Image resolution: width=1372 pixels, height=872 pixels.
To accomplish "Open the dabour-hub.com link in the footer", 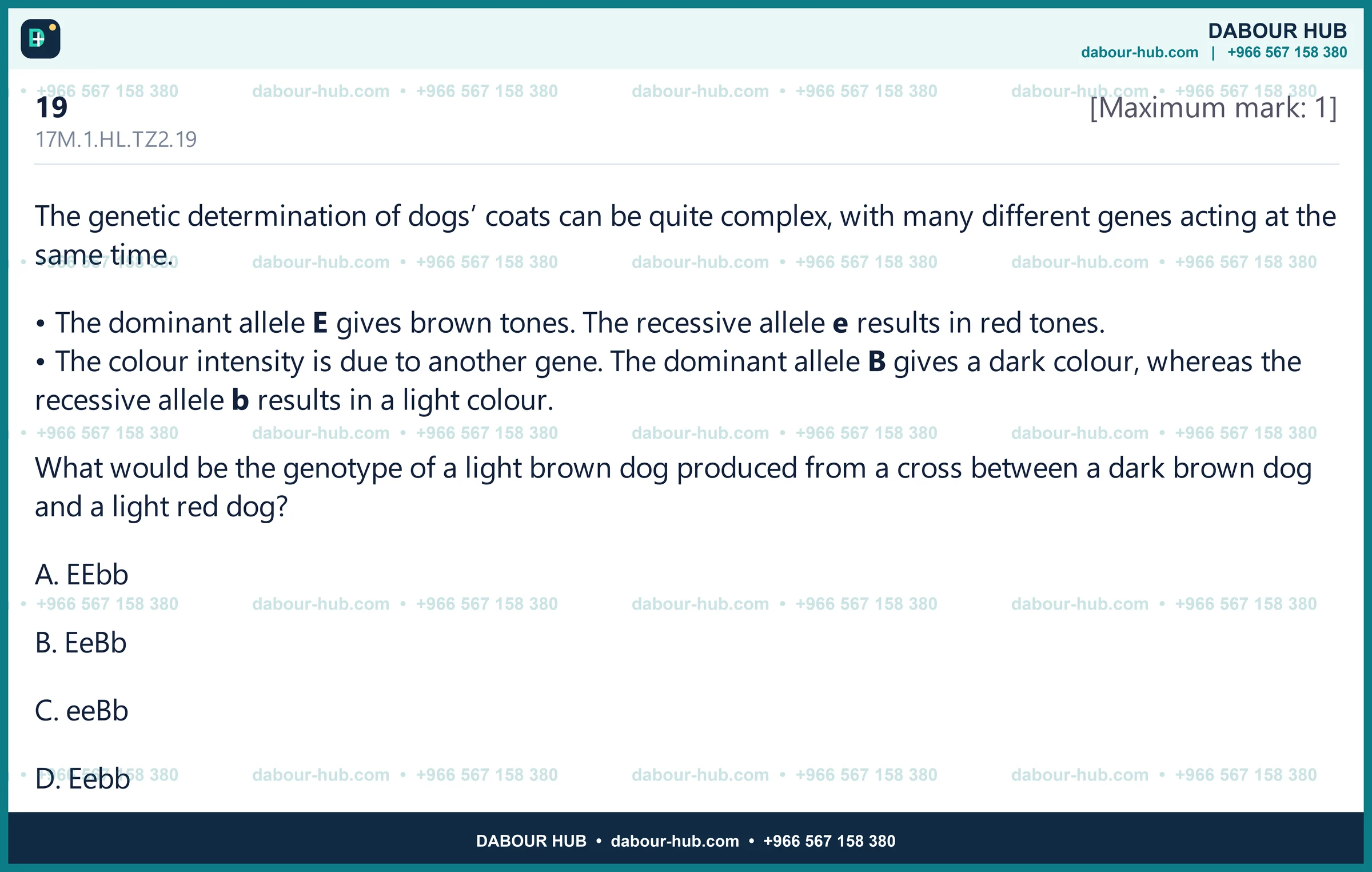I will click(675, 841).
